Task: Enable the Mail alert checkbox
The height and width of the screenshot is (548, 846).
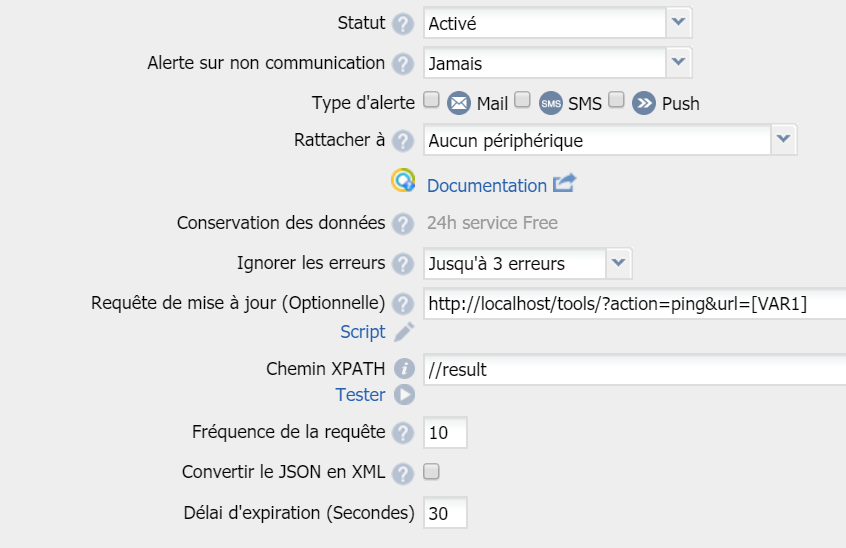Action: pos(431,100)
